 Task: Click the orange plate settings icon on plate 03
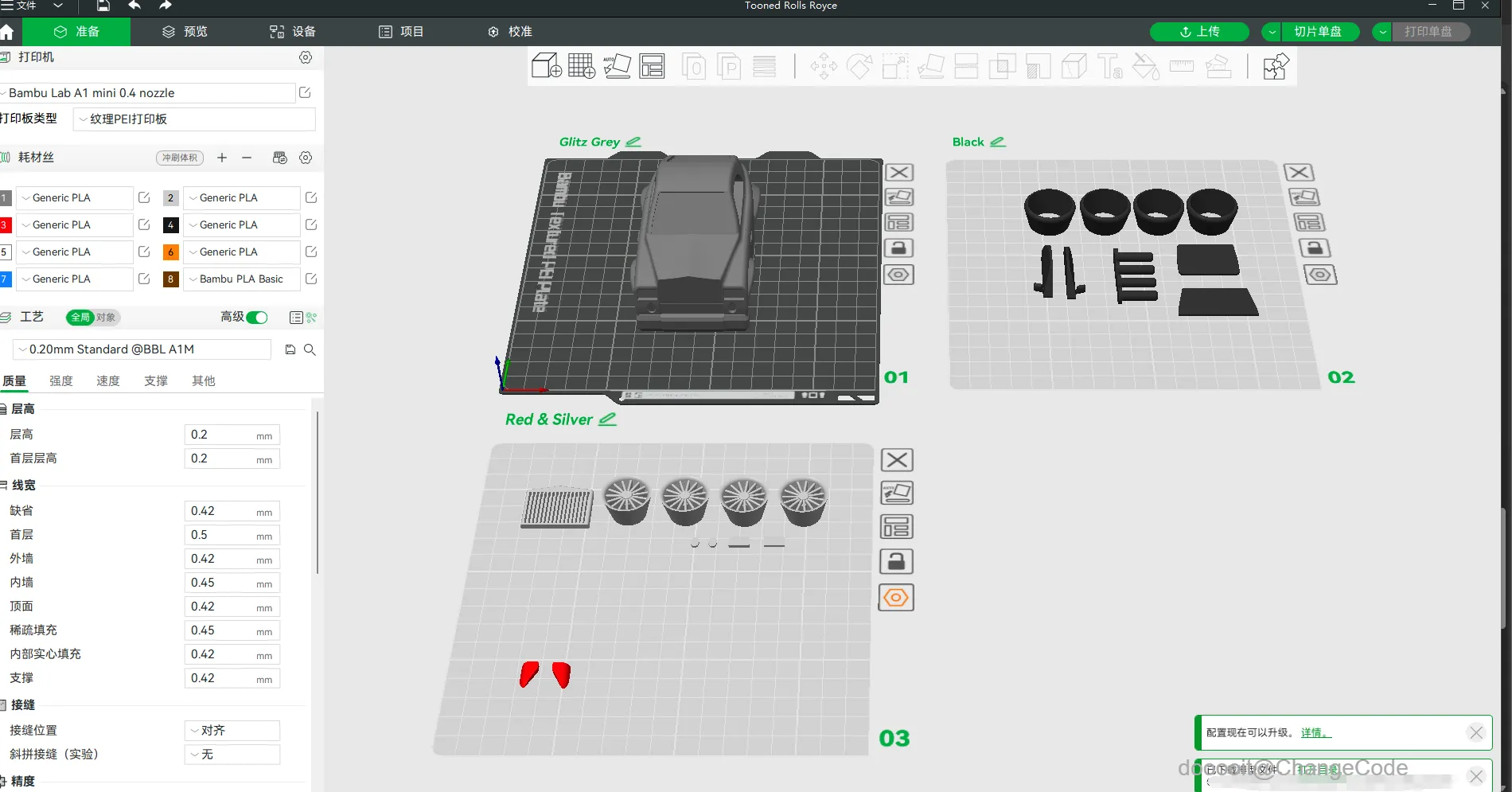(x=896, y=597)
